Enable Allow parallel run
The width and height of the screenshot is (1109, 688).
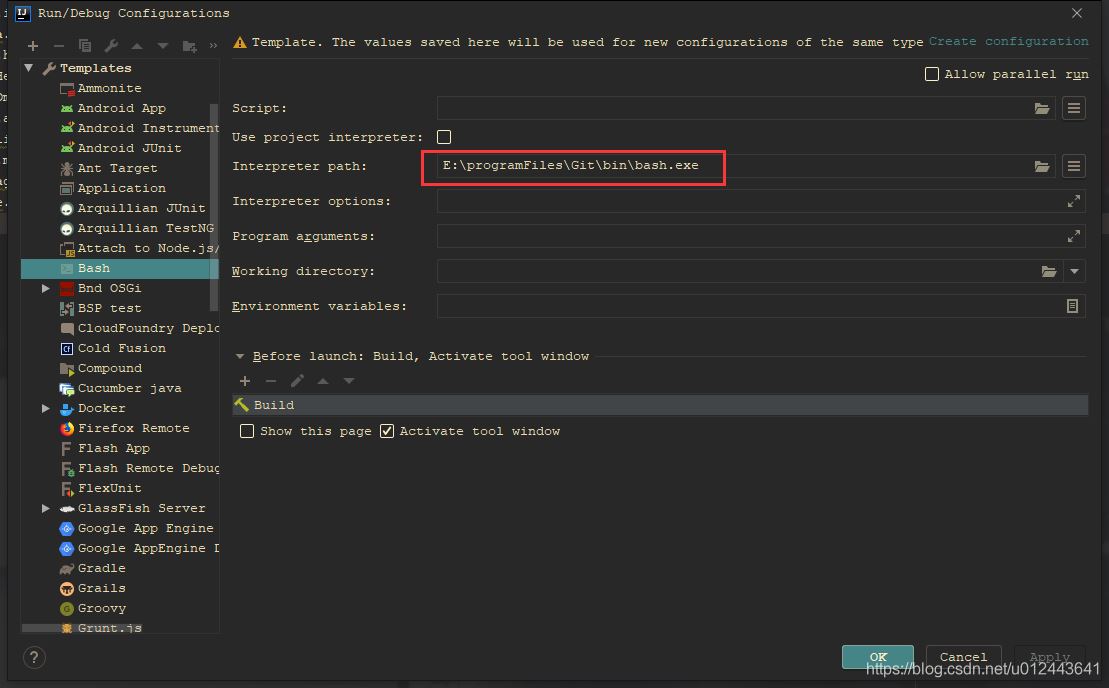click(x=931, y=73)
